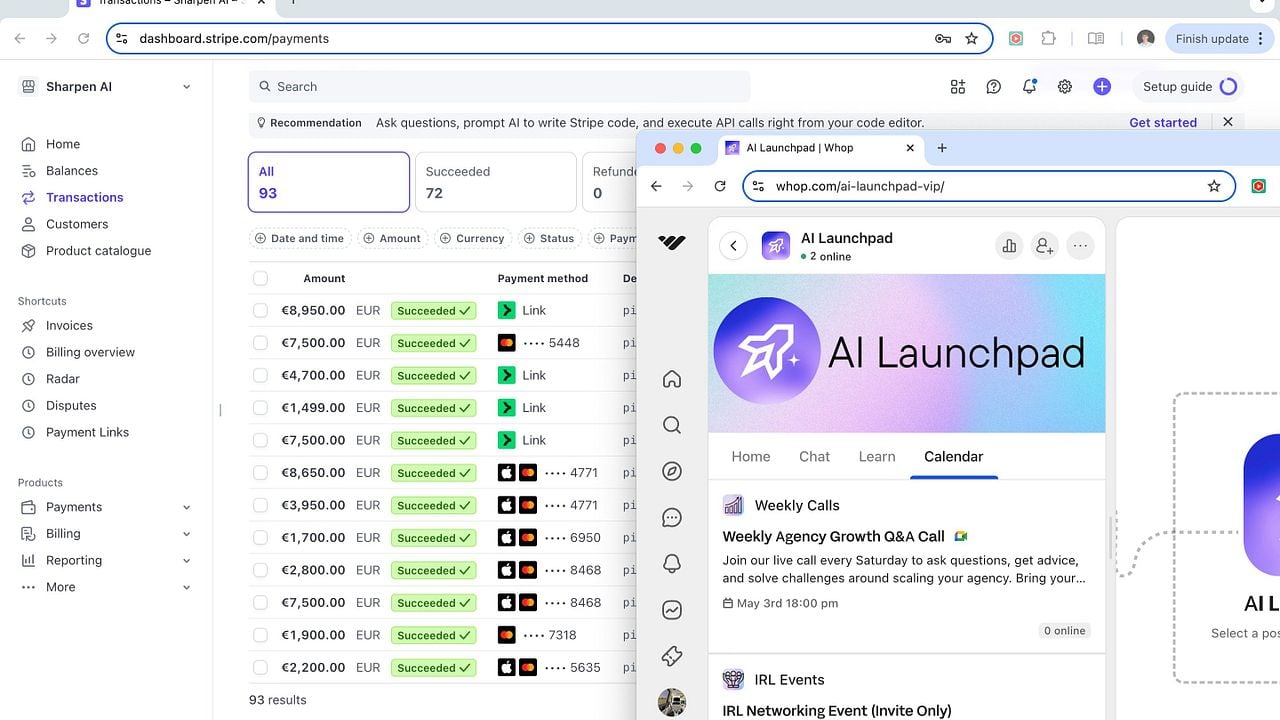Add an Amount filter
1280x720 pixels.
pos(391,238)
